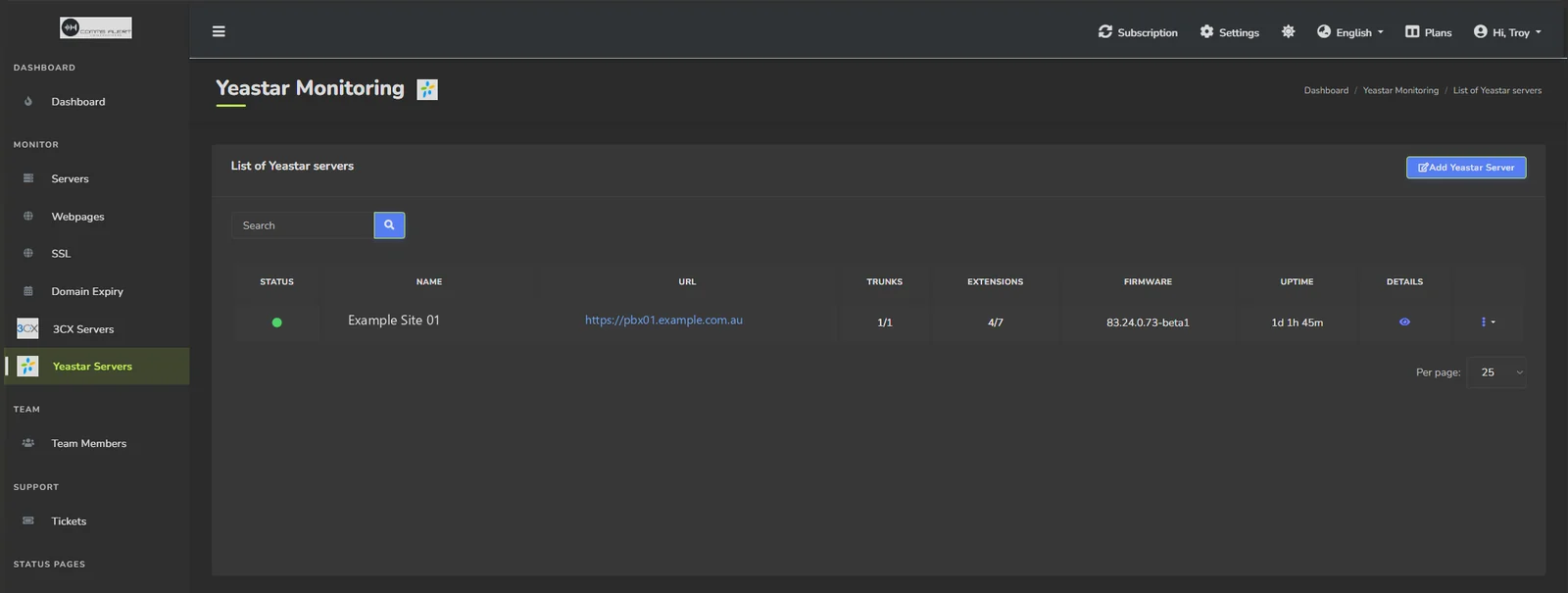The width and height of the screenshot is (1568, 593).
Task: Click the Webpages globe icon
Action: pos(28,216)
